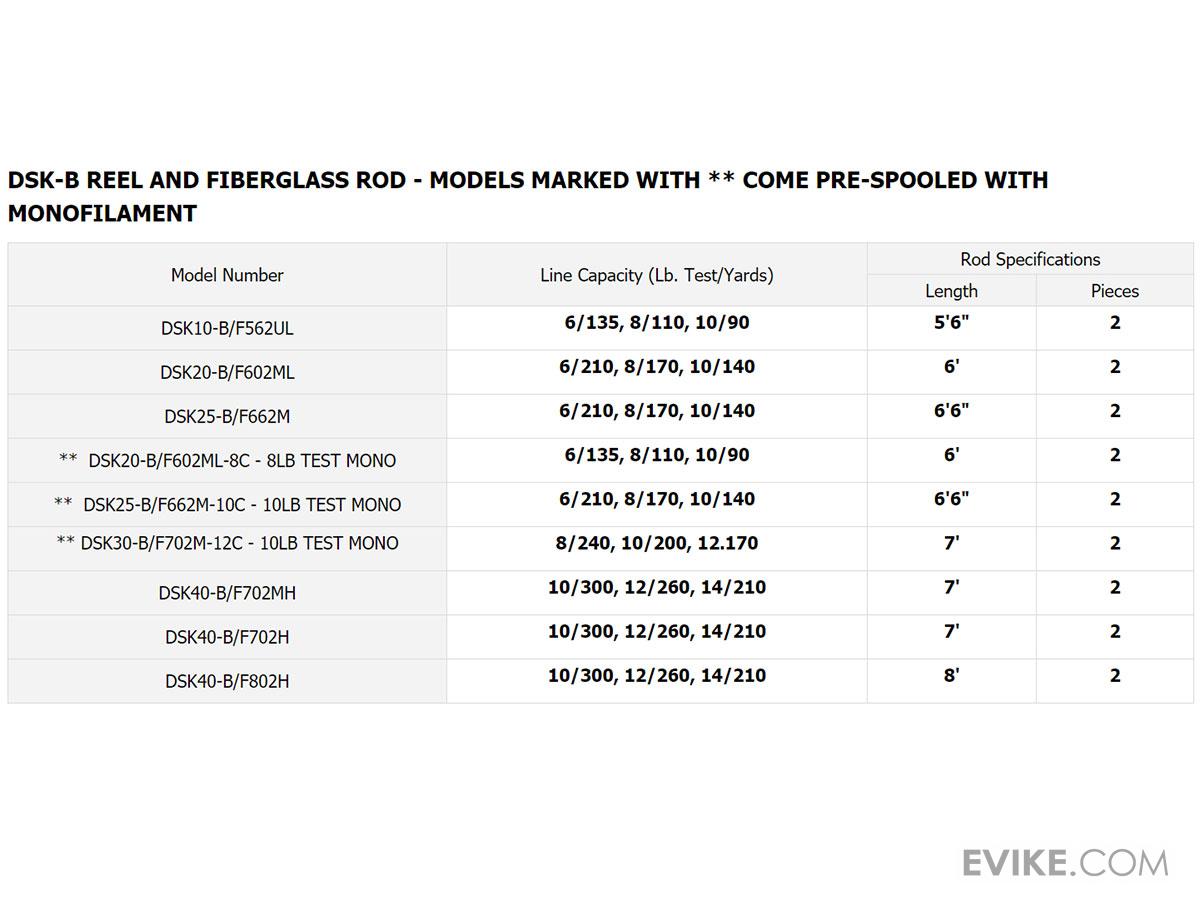Select the DSK25-B/F662M model cell
Screen dimensions: 1200x900
click(x=227, y=416)
